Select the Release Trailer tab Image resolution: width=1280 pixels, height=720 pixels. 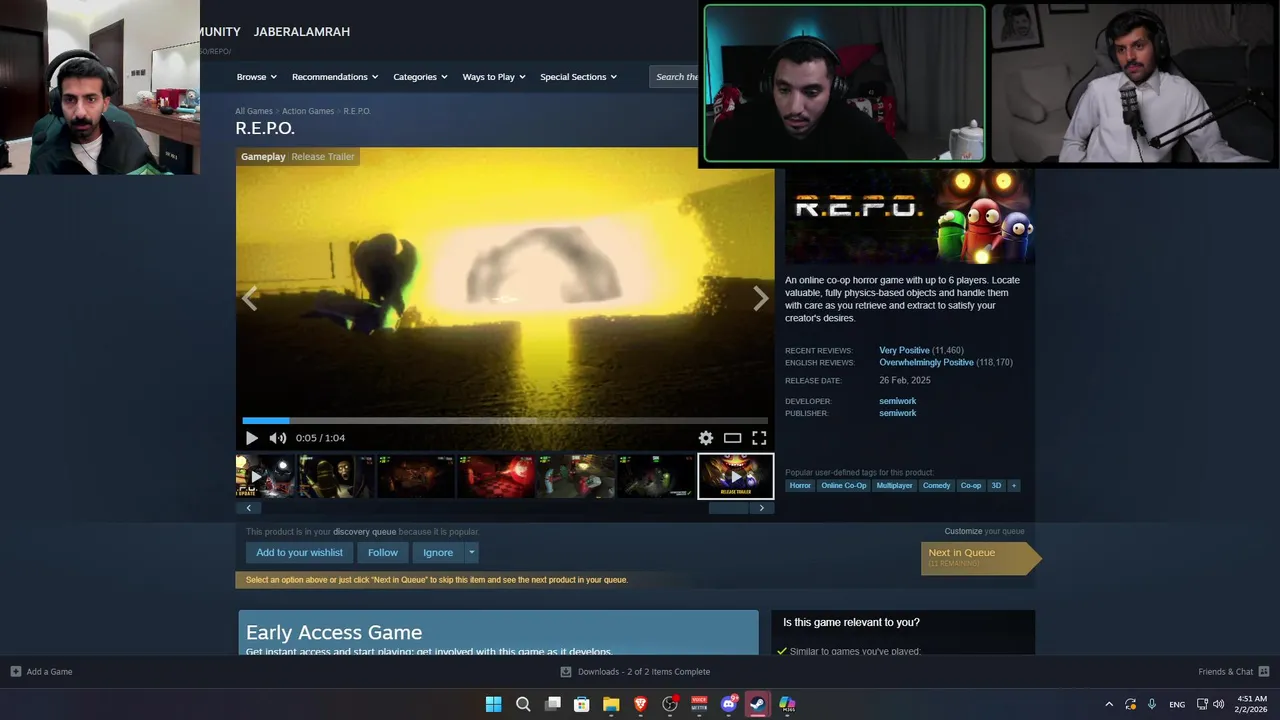coord(323,157)
